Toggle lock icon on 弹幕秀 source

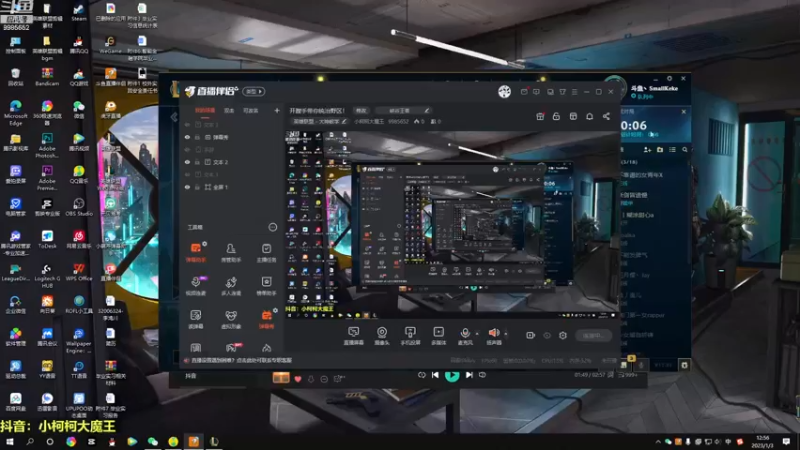tap(197, 137)
